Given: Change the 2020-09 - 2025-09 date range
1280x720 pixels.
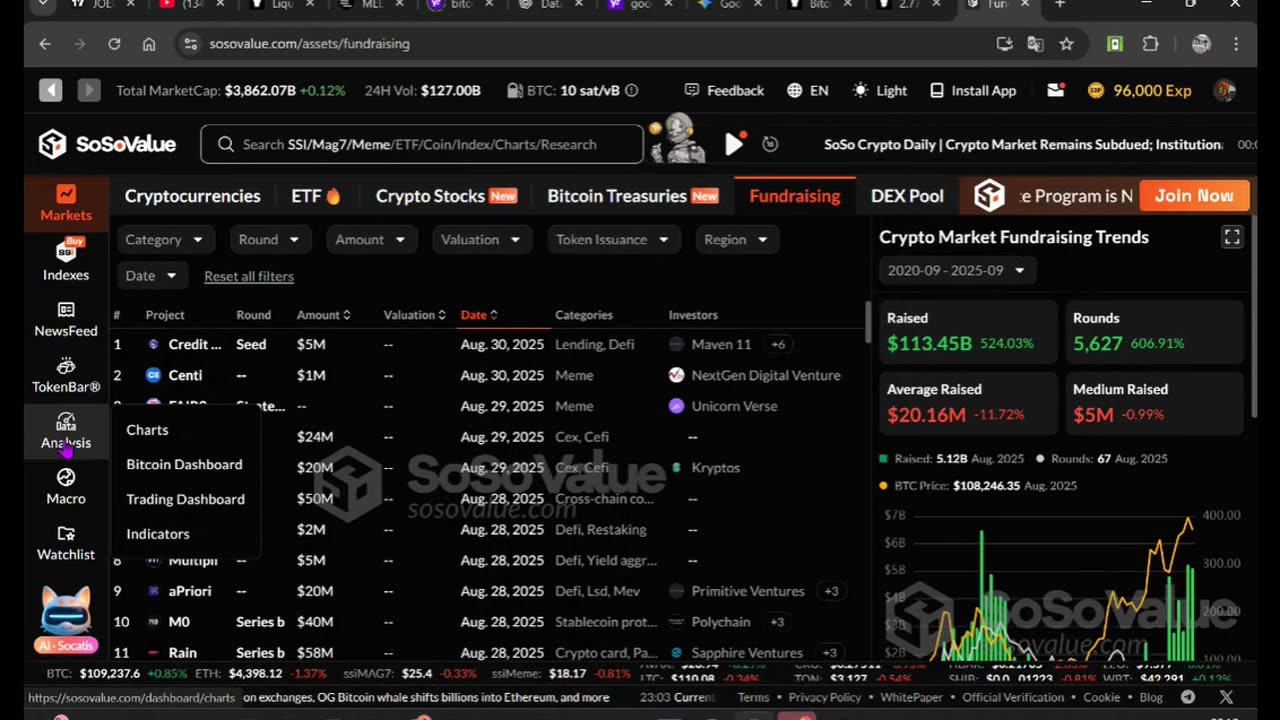Looking at the screenshot, I should [957, 270].
